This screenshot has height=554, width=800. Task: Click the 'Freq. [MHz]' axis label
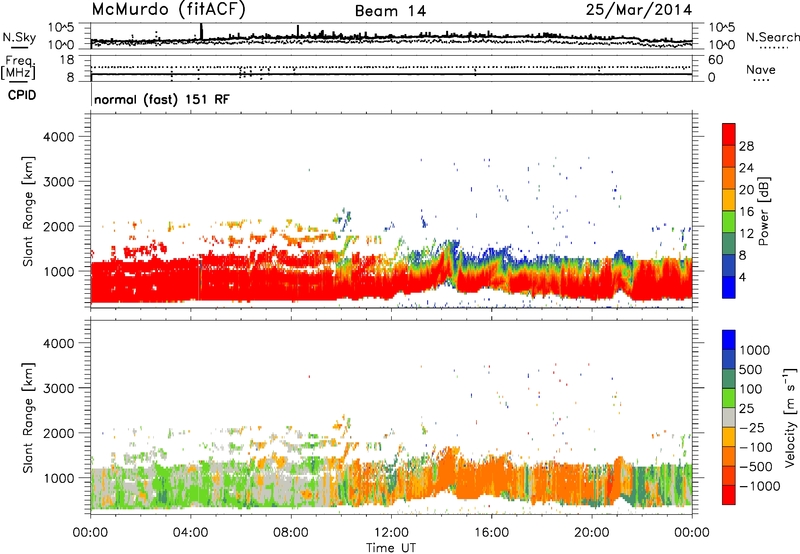[x=18, y=68]
